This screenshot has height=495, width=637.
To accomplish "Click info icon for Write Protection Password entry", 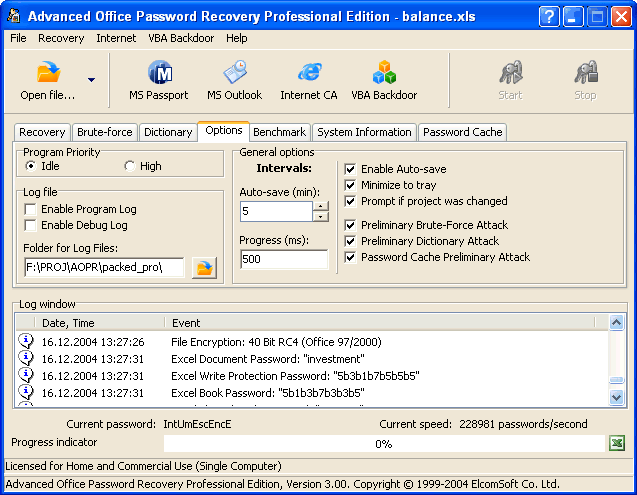I will coord(26,375).
